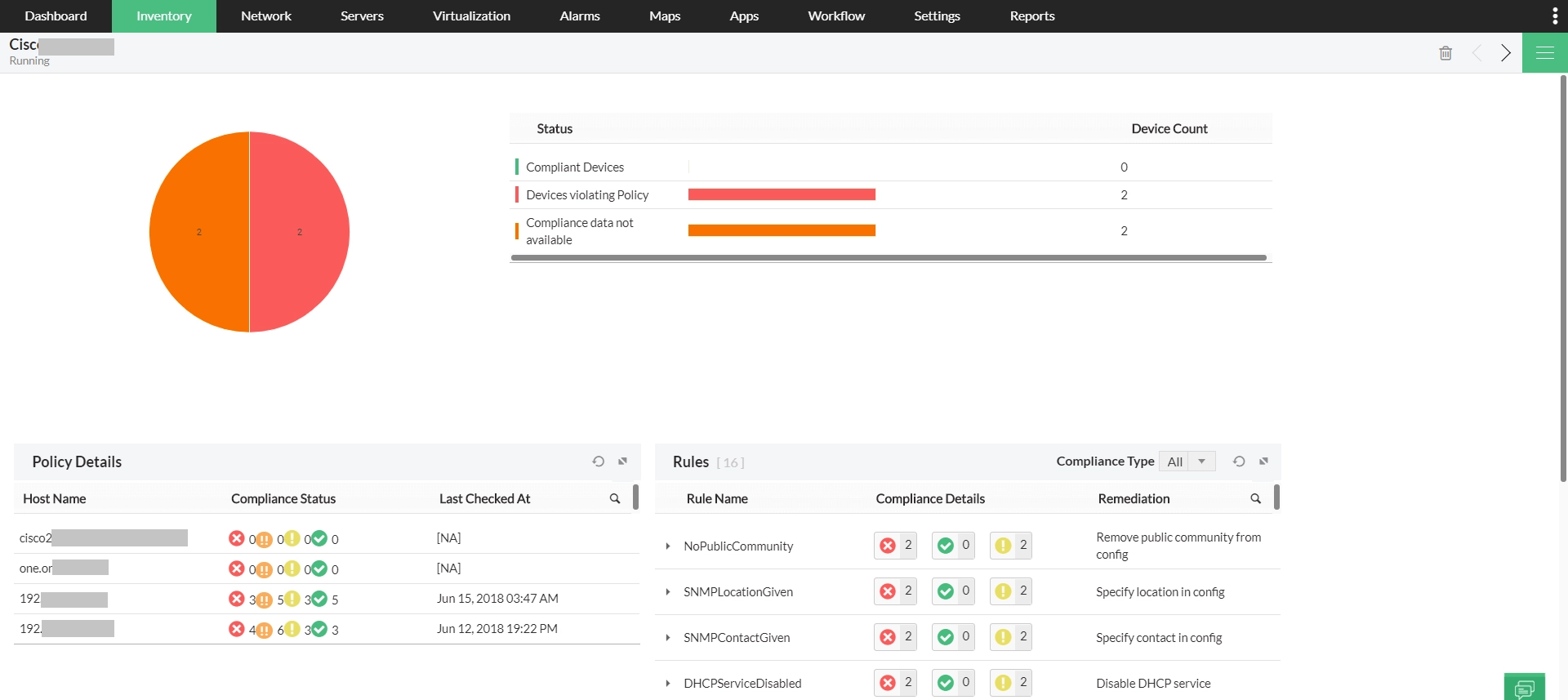Screen dimensions: 1568x700
Task: Click Jun 15, 2018 03:47 AM entry
Action: point(497,599)
